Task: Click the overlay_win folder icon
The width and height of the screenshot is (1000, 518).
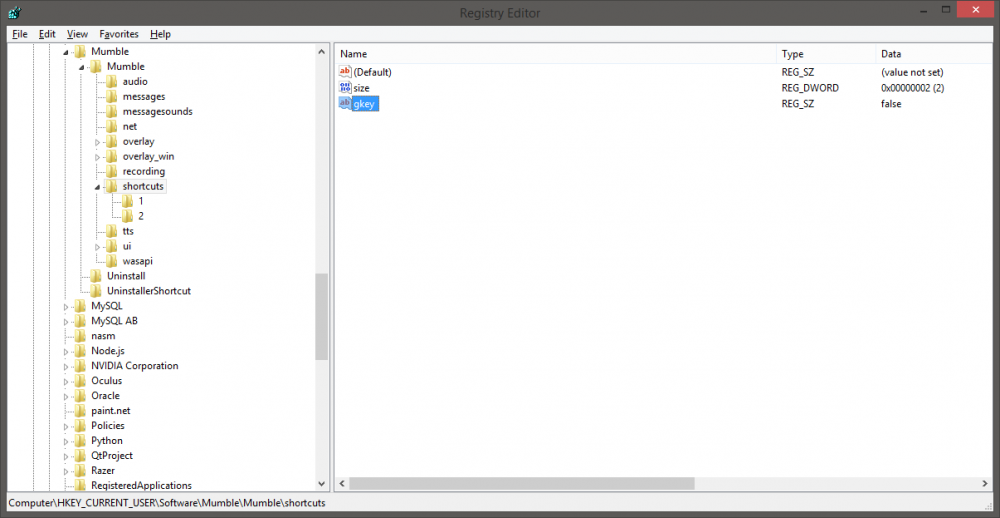Action: click(x=111, y=156)
